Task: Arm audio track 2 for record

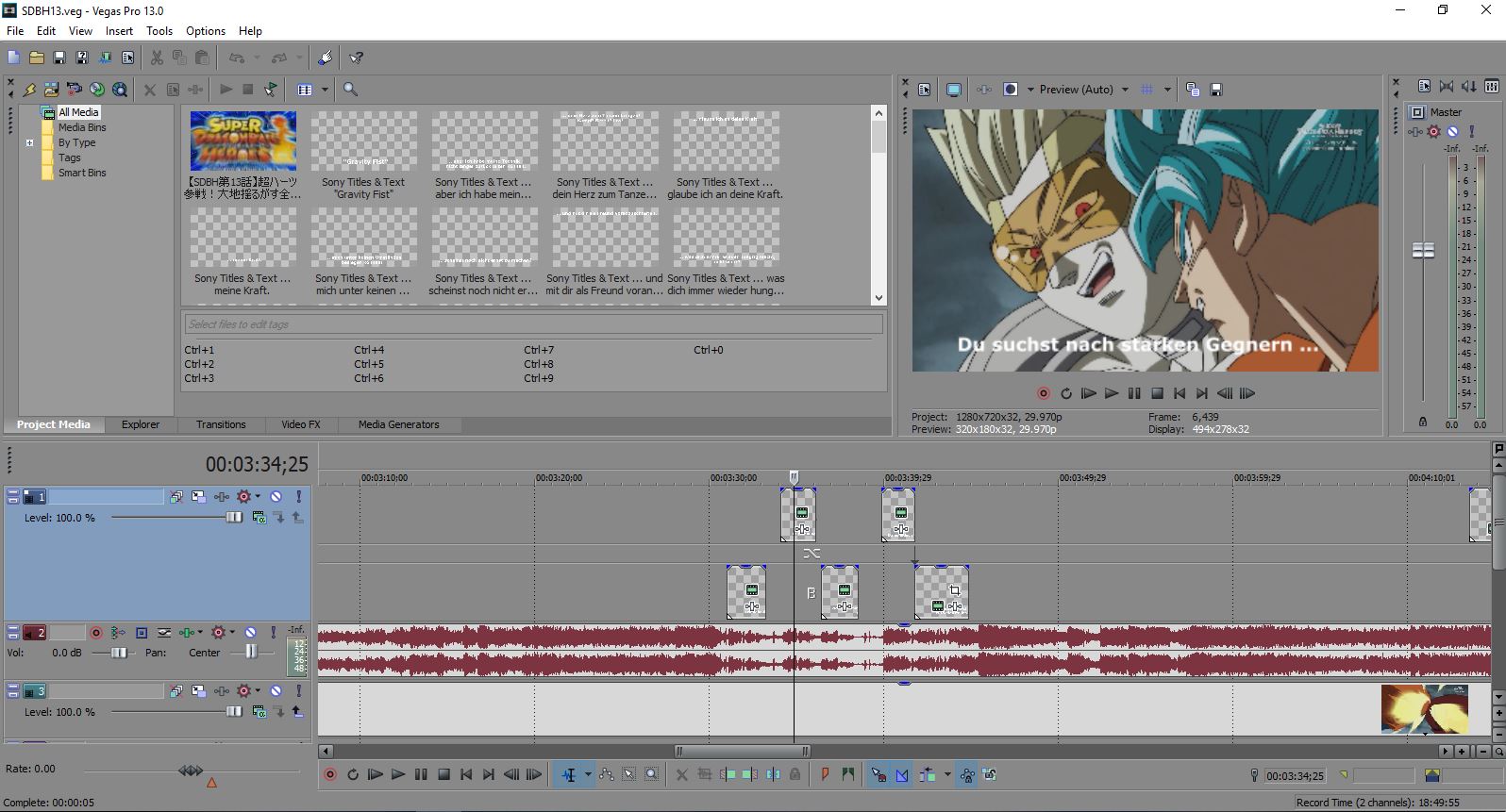Action: pyautogui.click(x=96, y=633)
